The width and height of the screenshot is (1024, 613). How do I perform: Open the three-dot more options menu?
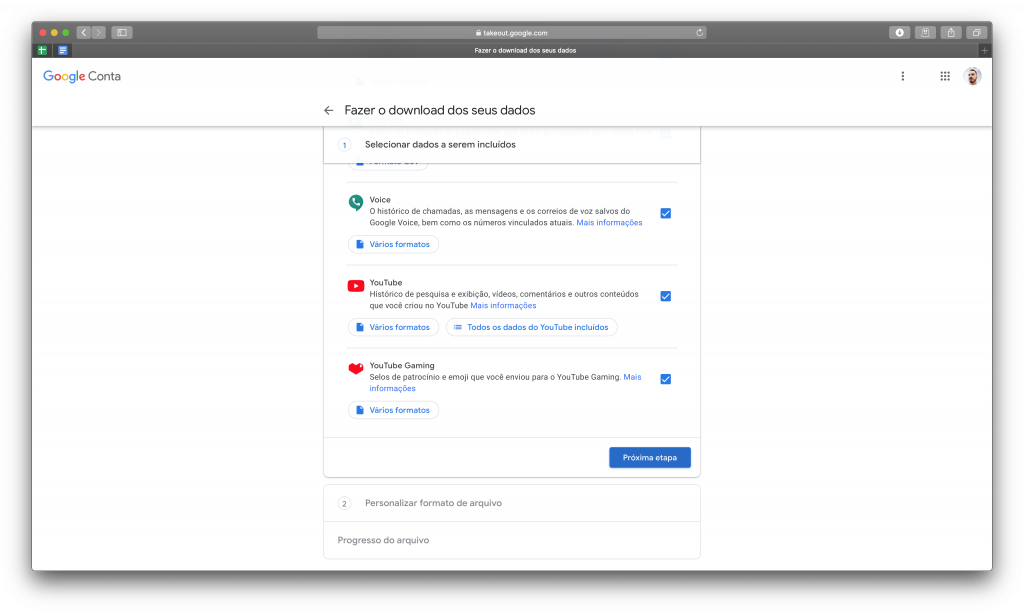[903, 76]
